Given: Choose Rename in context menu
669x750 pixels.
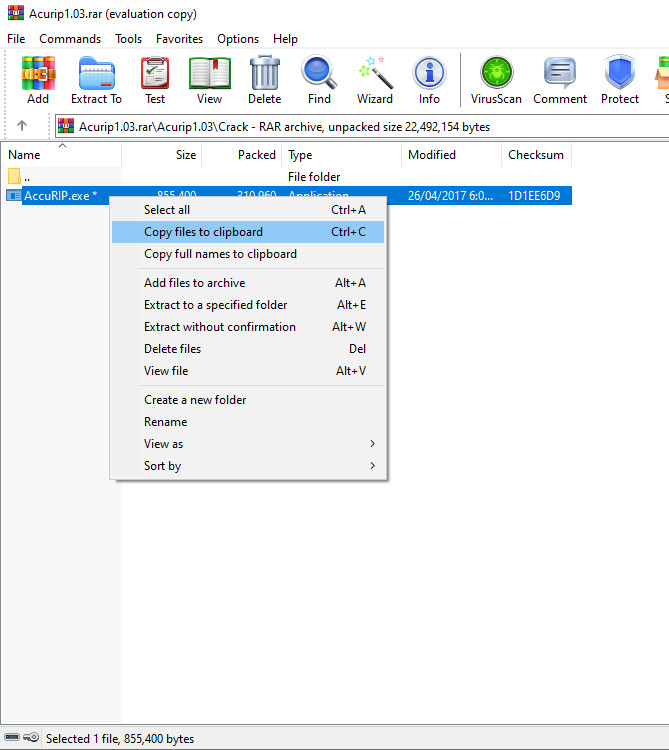Looking at the screenshot, I should 248,422.
